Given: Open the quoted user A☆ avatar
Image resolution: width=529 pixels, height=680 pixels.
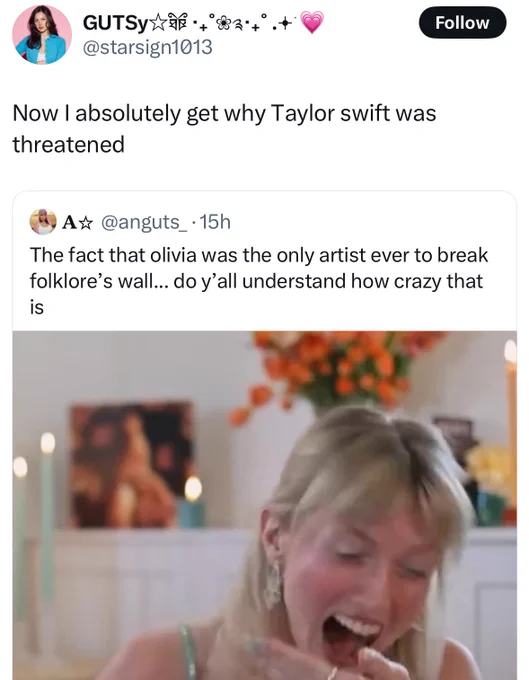Looking at the screenshot, I should (43, 222).
